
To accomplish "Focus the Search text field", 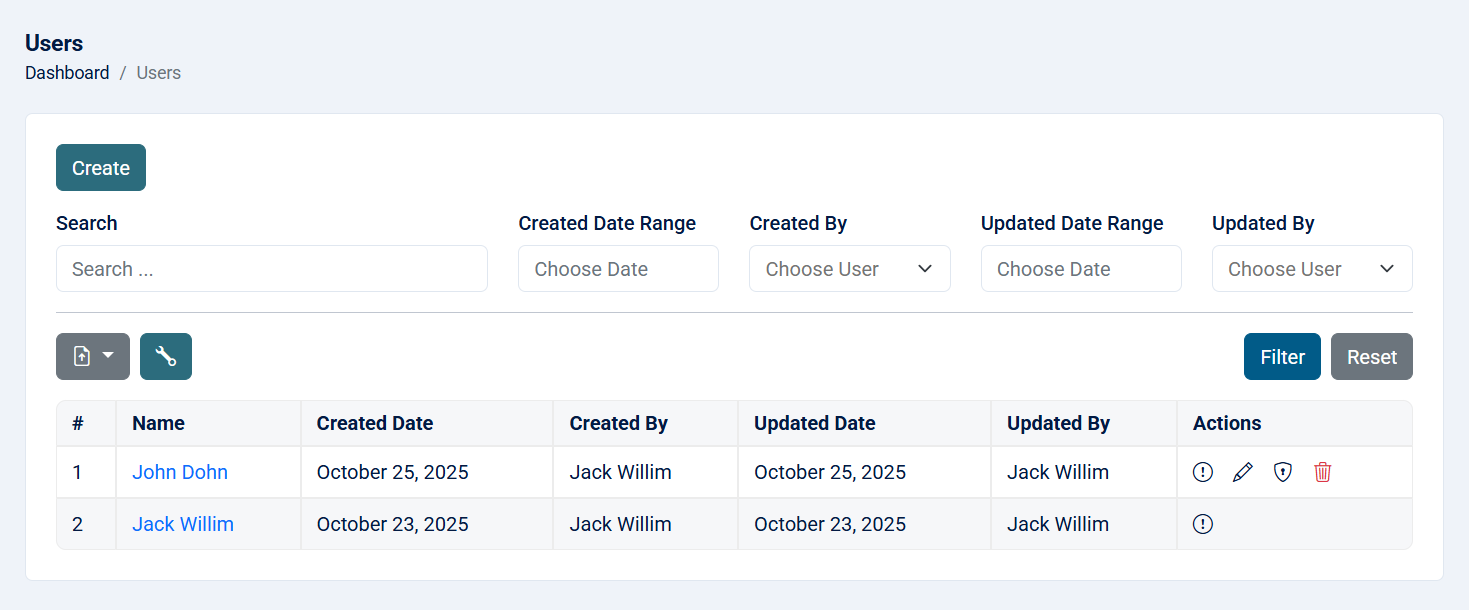I will click(272, 269).
